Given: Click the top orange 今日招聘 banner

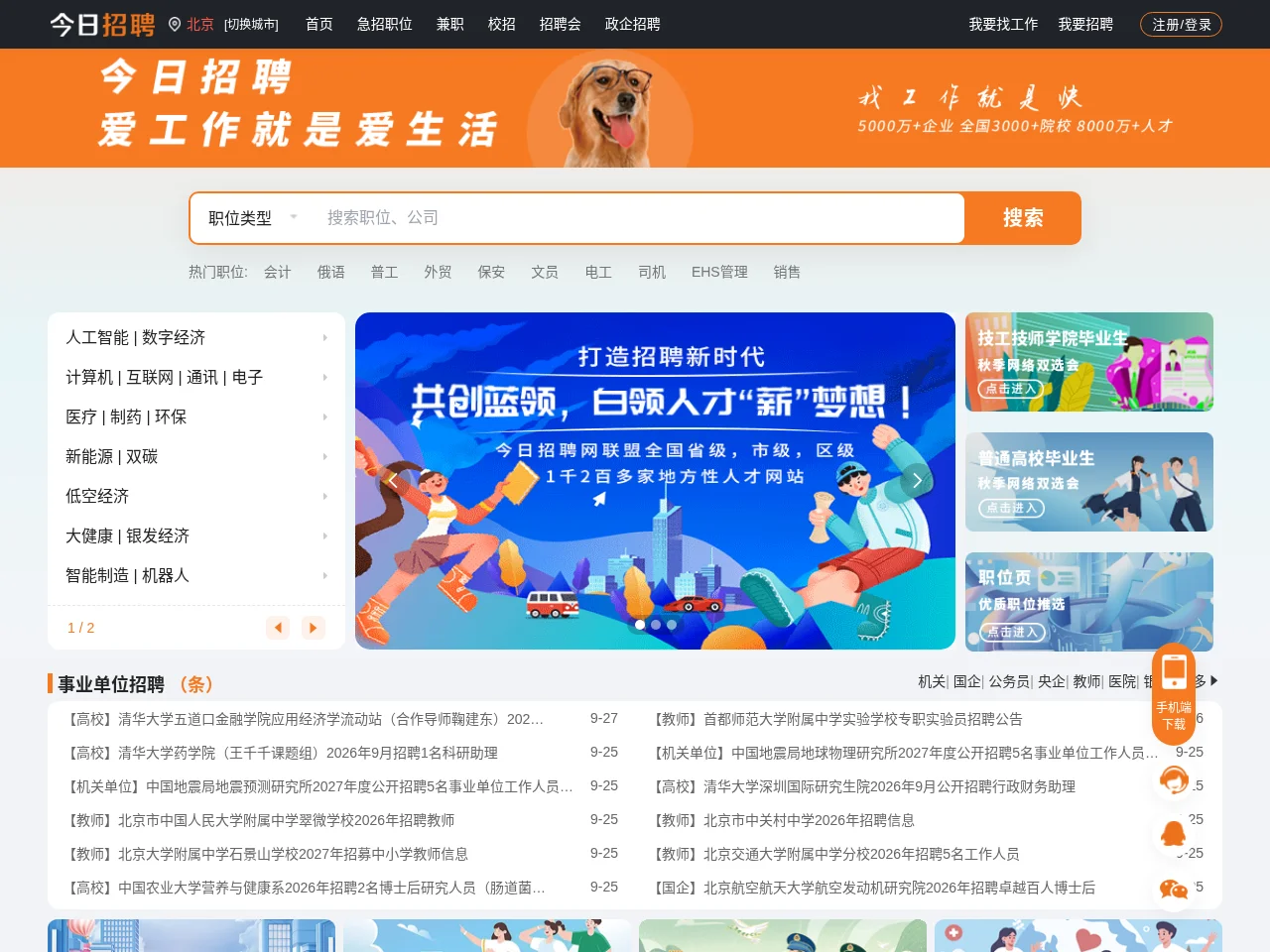Looking at the screenshot, I should click(x=635, y=108).
